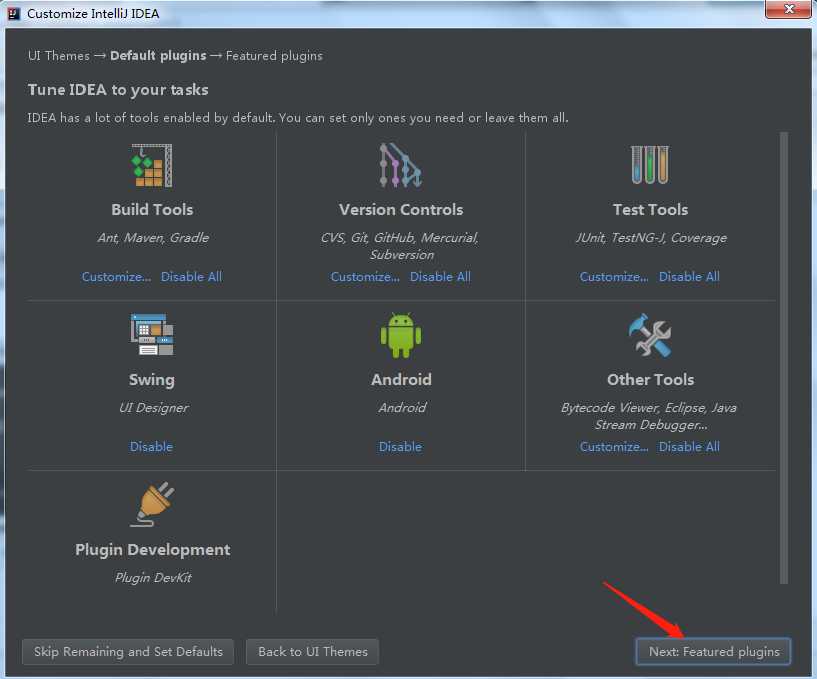Screen dimensions: 817x679
Task: Click the Swing UI designer icon
Action: coord(152,335)
